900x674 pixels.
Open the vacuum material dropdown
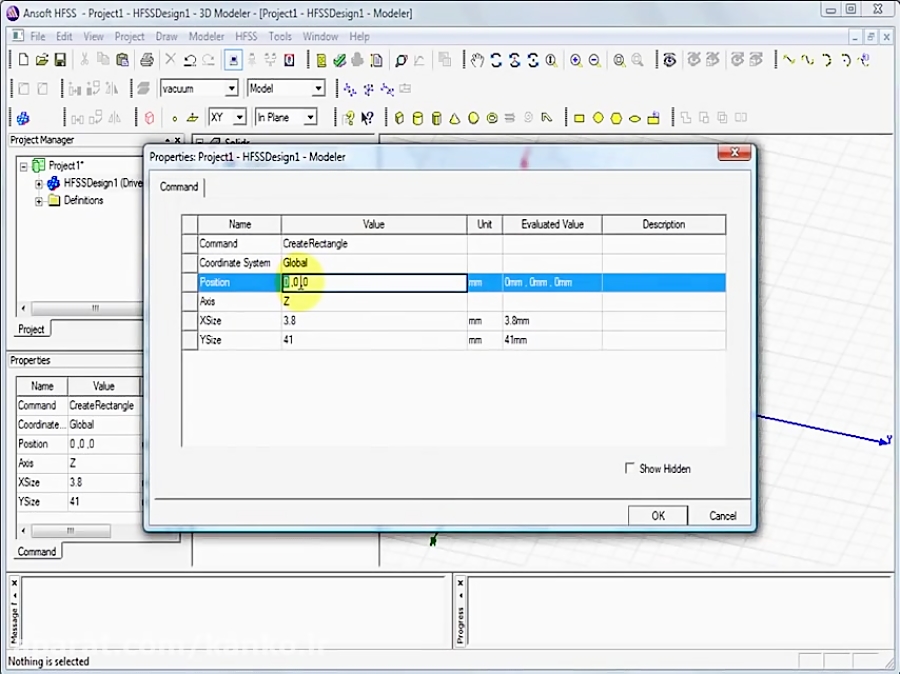point(231,88)
